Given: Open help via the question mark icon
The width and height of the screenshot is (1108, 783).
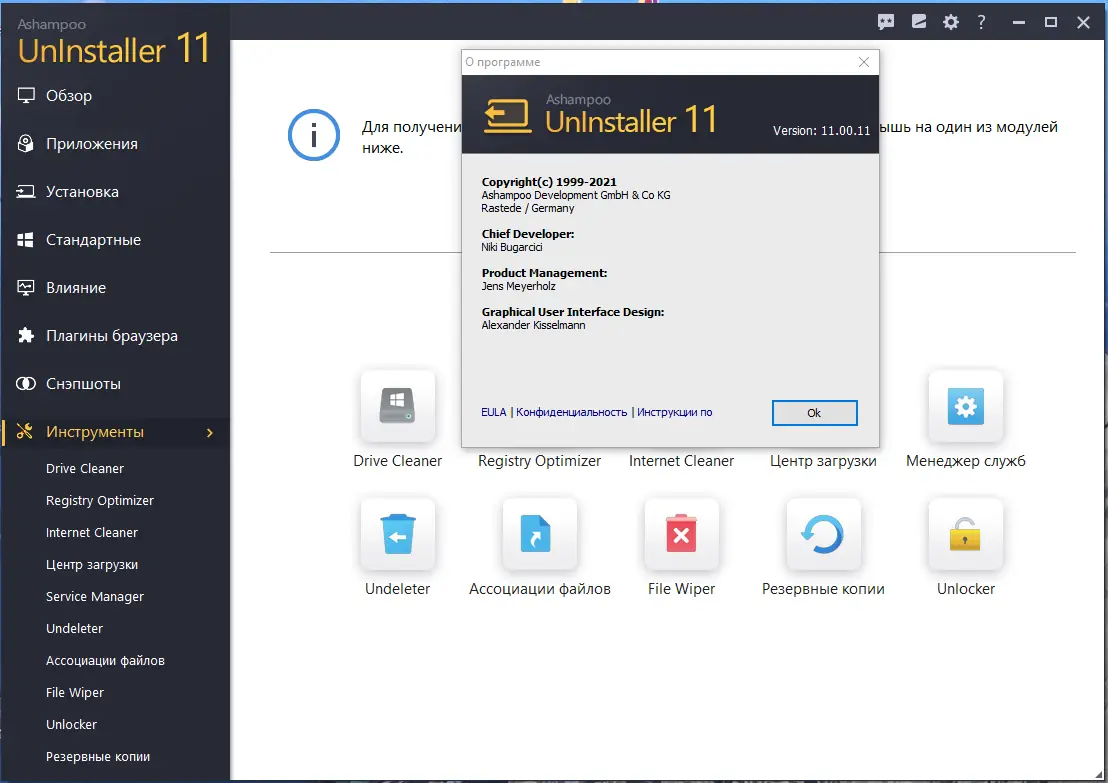Looking at the screenshot, I should (981, 21).
